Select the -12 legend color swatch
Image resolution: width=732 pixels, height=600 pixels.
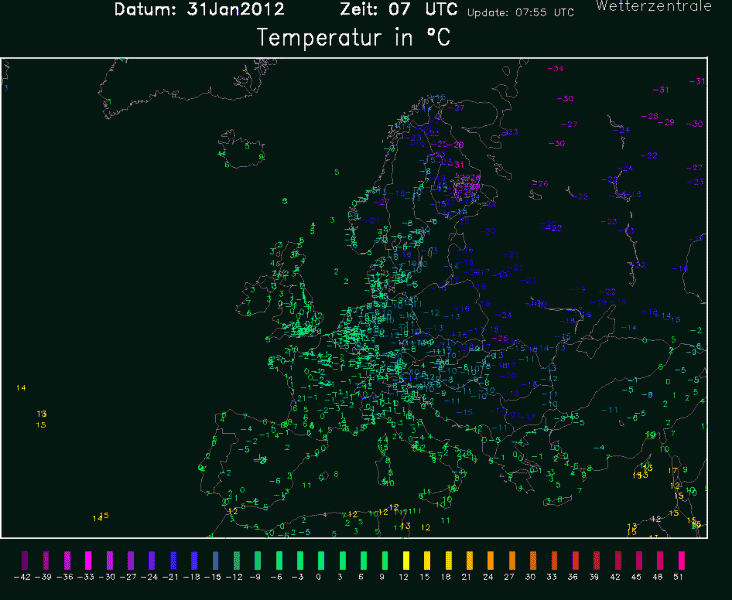[237, 559]
